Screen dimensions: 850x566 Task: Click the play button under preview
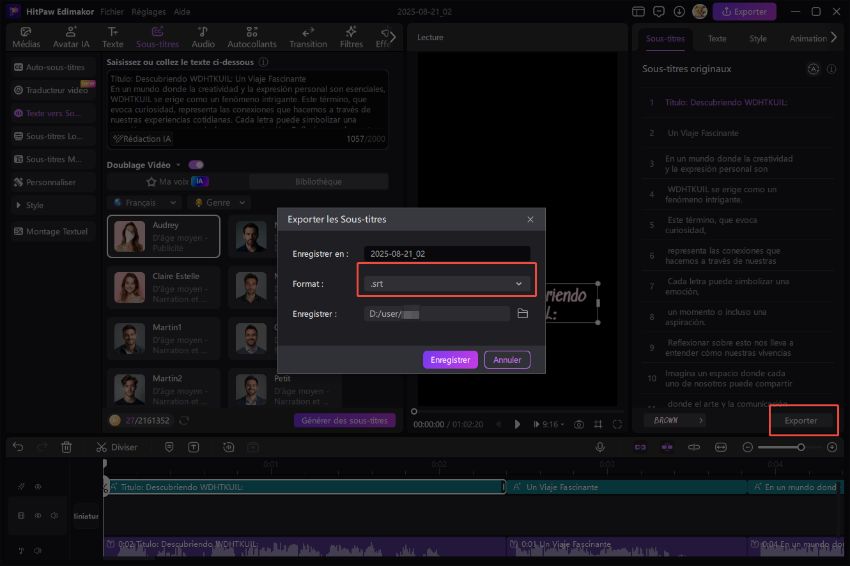click(x=517, y=424)
